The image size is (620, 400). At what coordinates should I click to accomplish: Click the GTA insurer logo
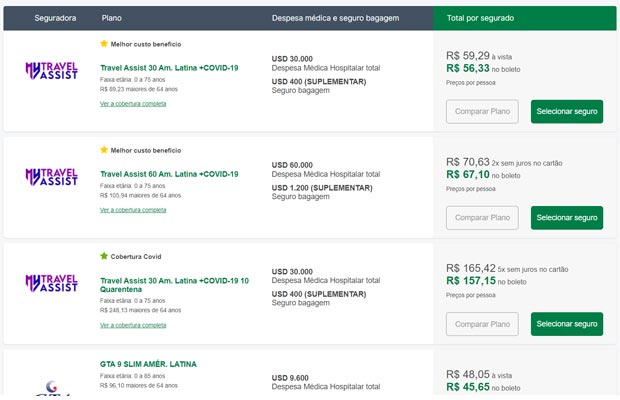[x=52, y=387]
